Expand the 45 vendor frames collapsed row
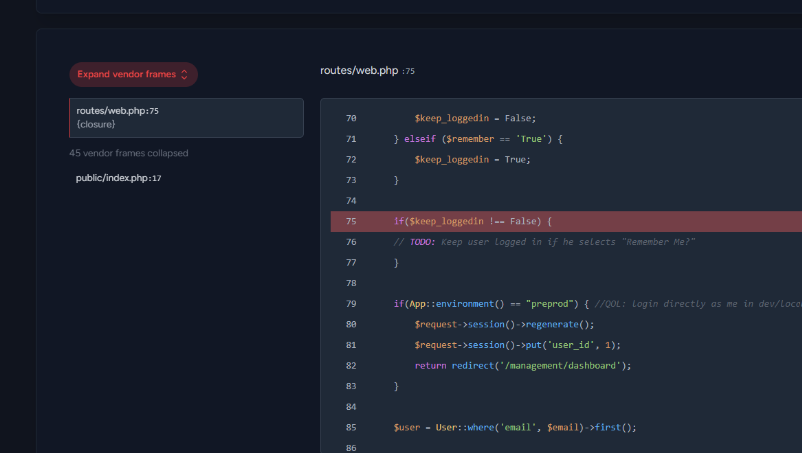 pyautogui.click(x=129, y=153)
